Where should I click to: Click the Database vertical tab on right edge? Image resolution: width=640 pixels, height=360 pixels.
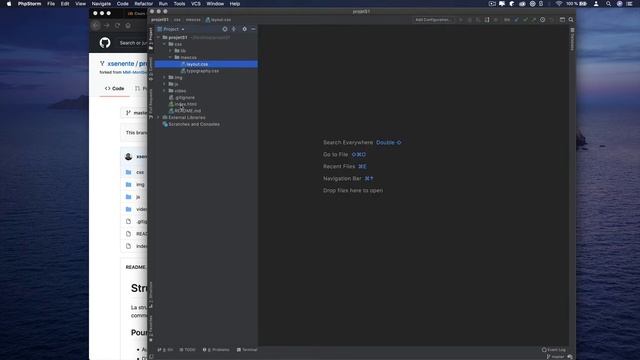pyautogui.click(x=572, y=40)
